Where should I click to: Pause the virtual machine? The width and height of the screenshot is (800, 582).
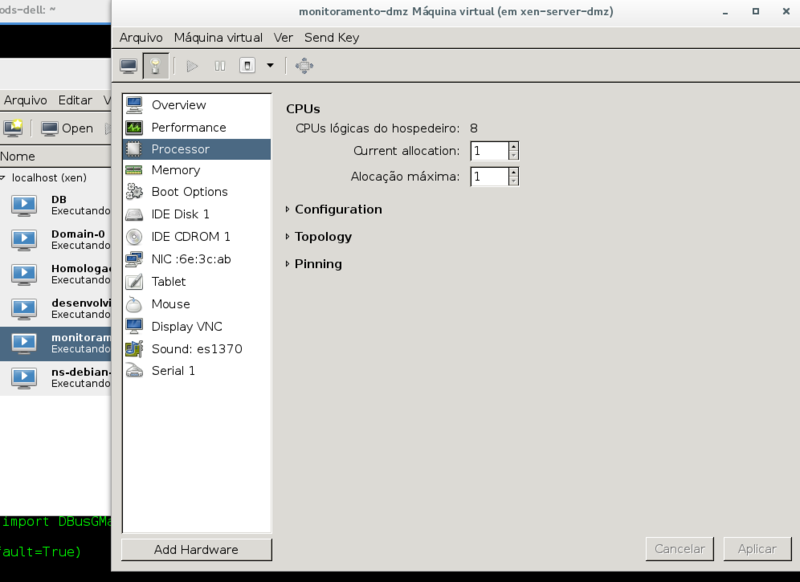(x=220, y=66)
